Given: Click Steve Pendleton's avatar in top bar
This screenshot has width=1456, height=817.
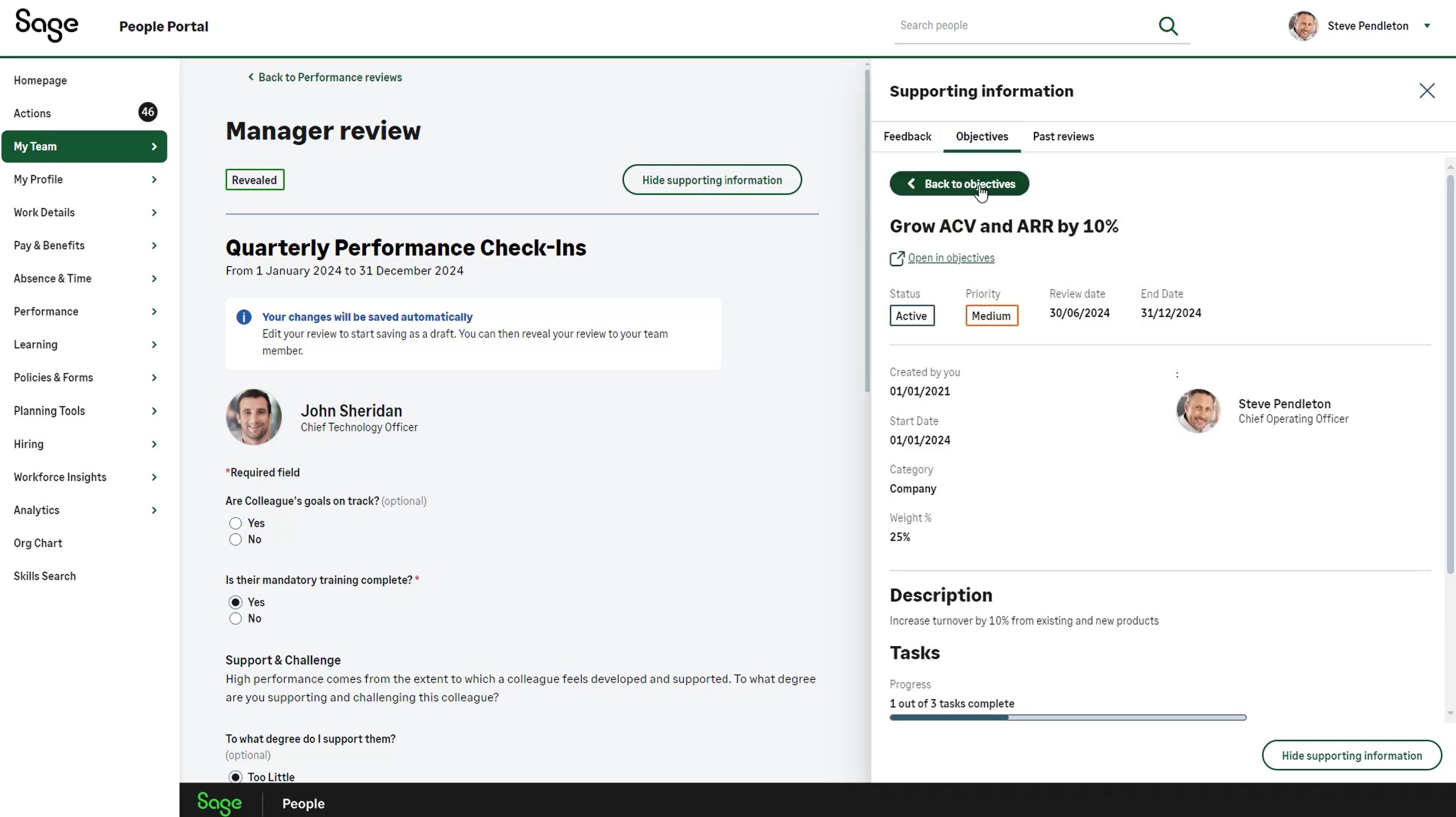Looking at the screenshot, I should coord(1303,26).
